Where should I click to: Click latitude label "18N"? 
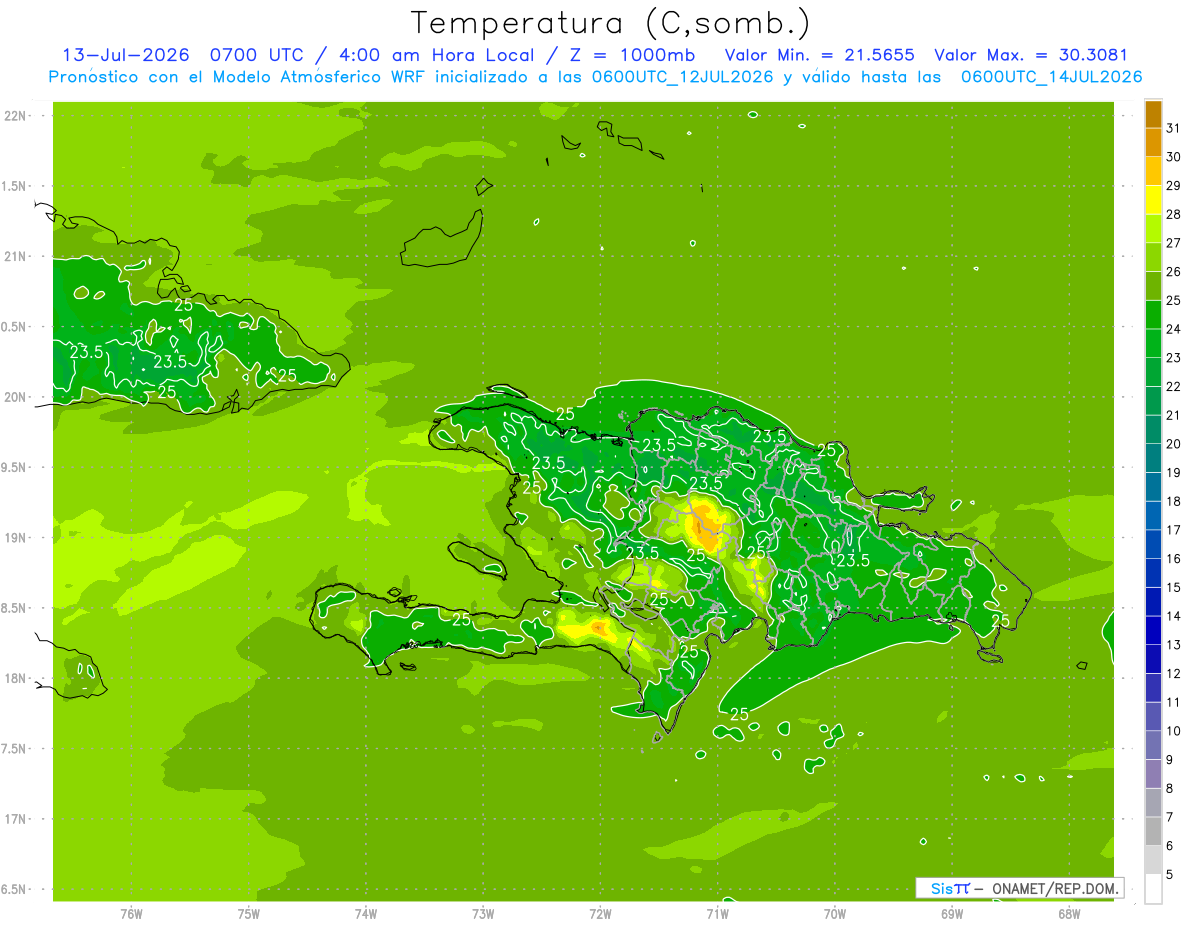(x=16, y=679)
